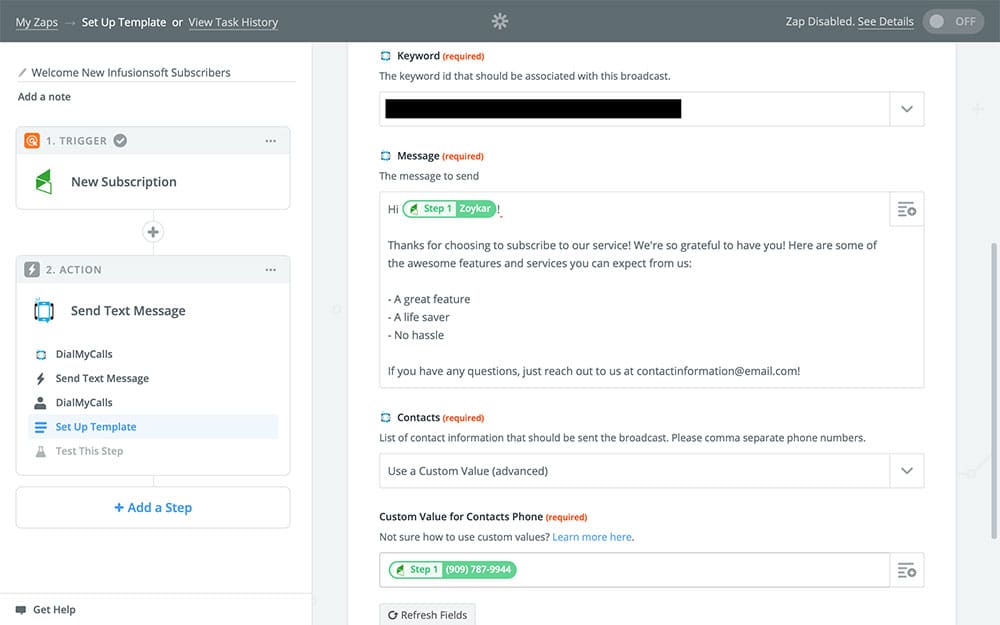
Task: Go to My Zaps breadcrumb
Action: point(36,22)
